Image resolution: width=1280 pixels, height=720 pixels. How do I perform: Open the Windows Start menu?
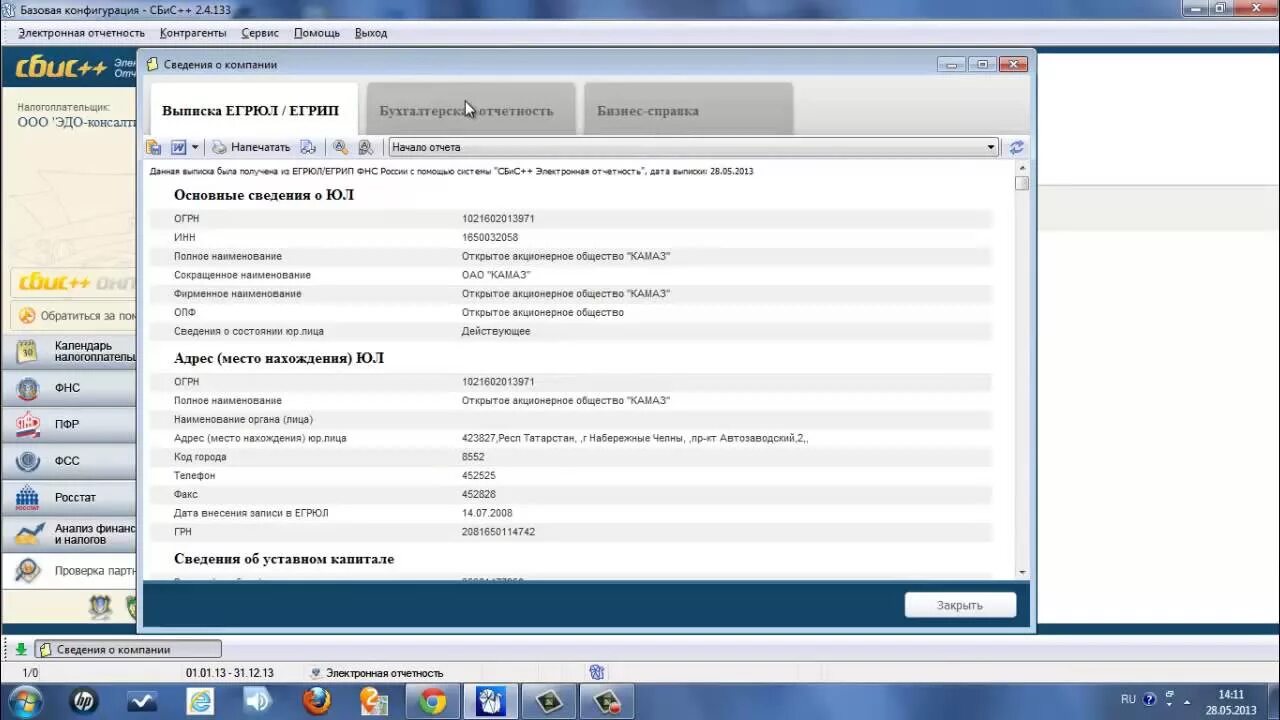point(25,701)
